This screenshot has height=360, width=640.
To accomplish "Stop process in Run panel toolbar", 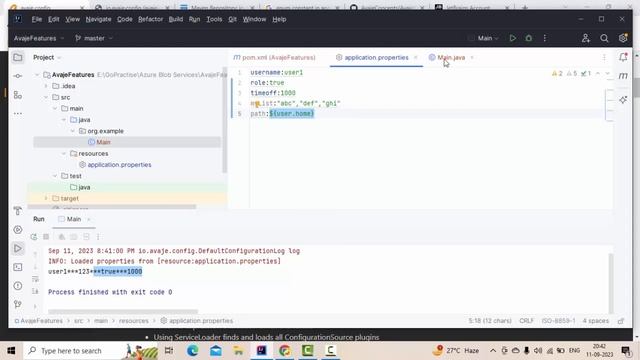I will tap(46, 237).
